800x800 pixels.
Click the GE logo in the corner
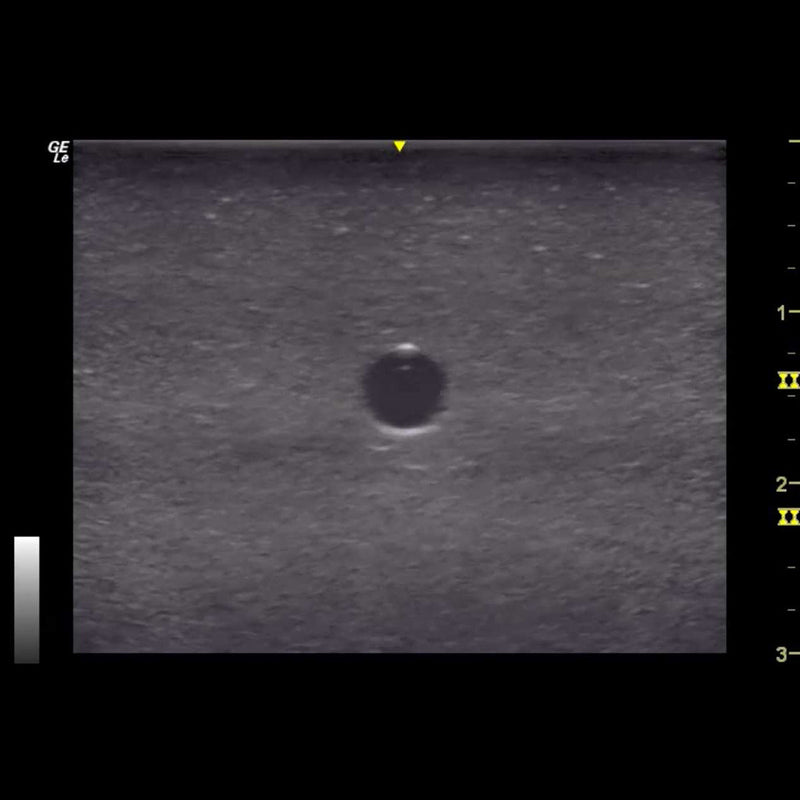(58, 147)
